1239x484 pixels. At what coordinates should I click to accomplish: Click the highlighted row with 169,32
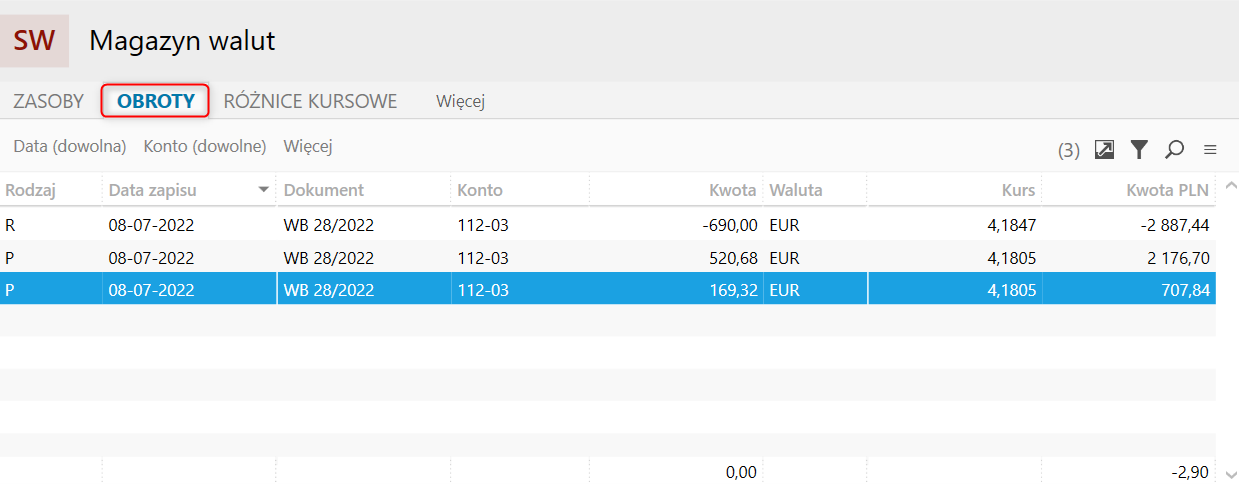point(608,290)
